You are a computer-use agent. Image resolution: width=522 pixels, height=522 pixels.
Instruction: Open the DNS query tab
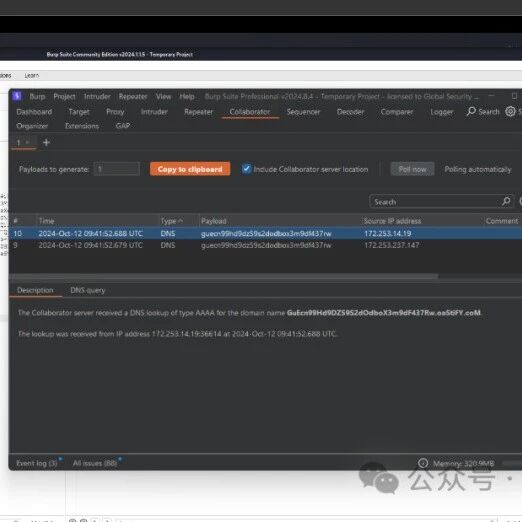click(88, 290)
